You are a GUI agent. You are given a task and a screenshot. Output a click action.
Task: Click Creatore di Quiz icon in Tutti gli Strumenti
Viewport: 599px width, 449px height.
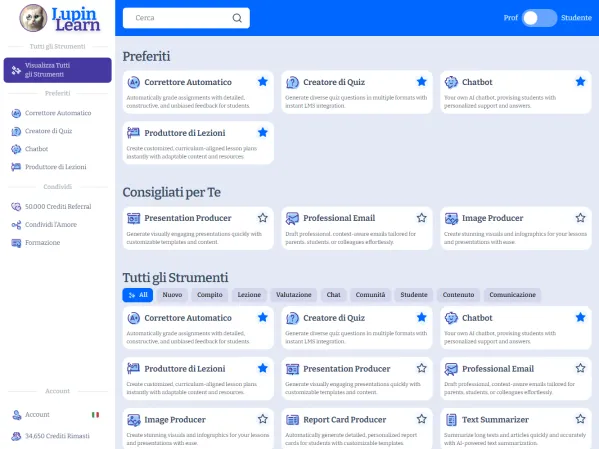click(x=292, y=318)
